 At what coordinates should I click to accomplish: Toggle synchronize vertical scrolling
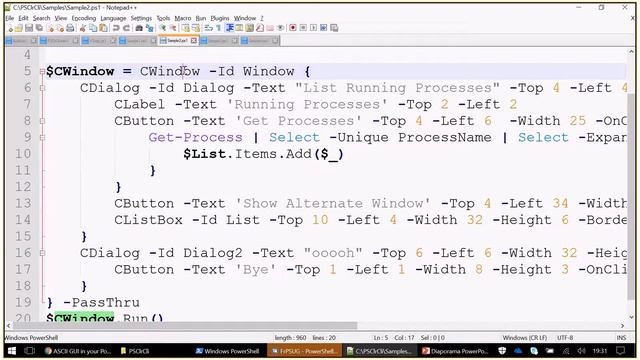186,28
